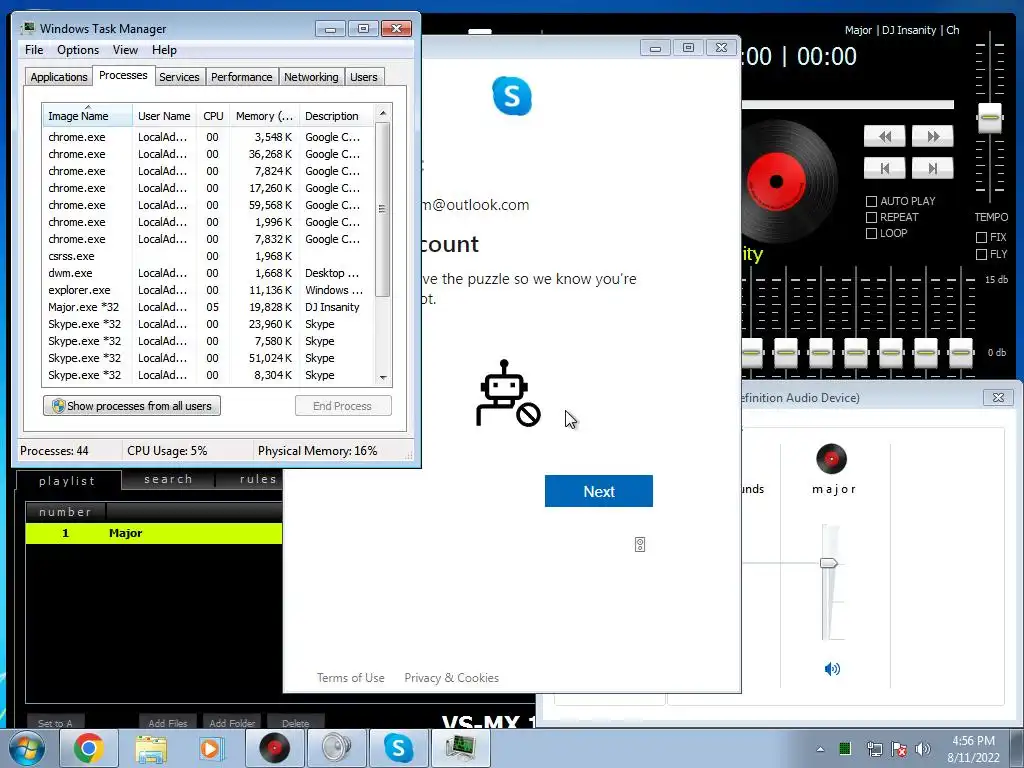Click the tray speaker volume icon
Screen dimensions: 1024x768
pyautogui.click(x=923, y=748)
